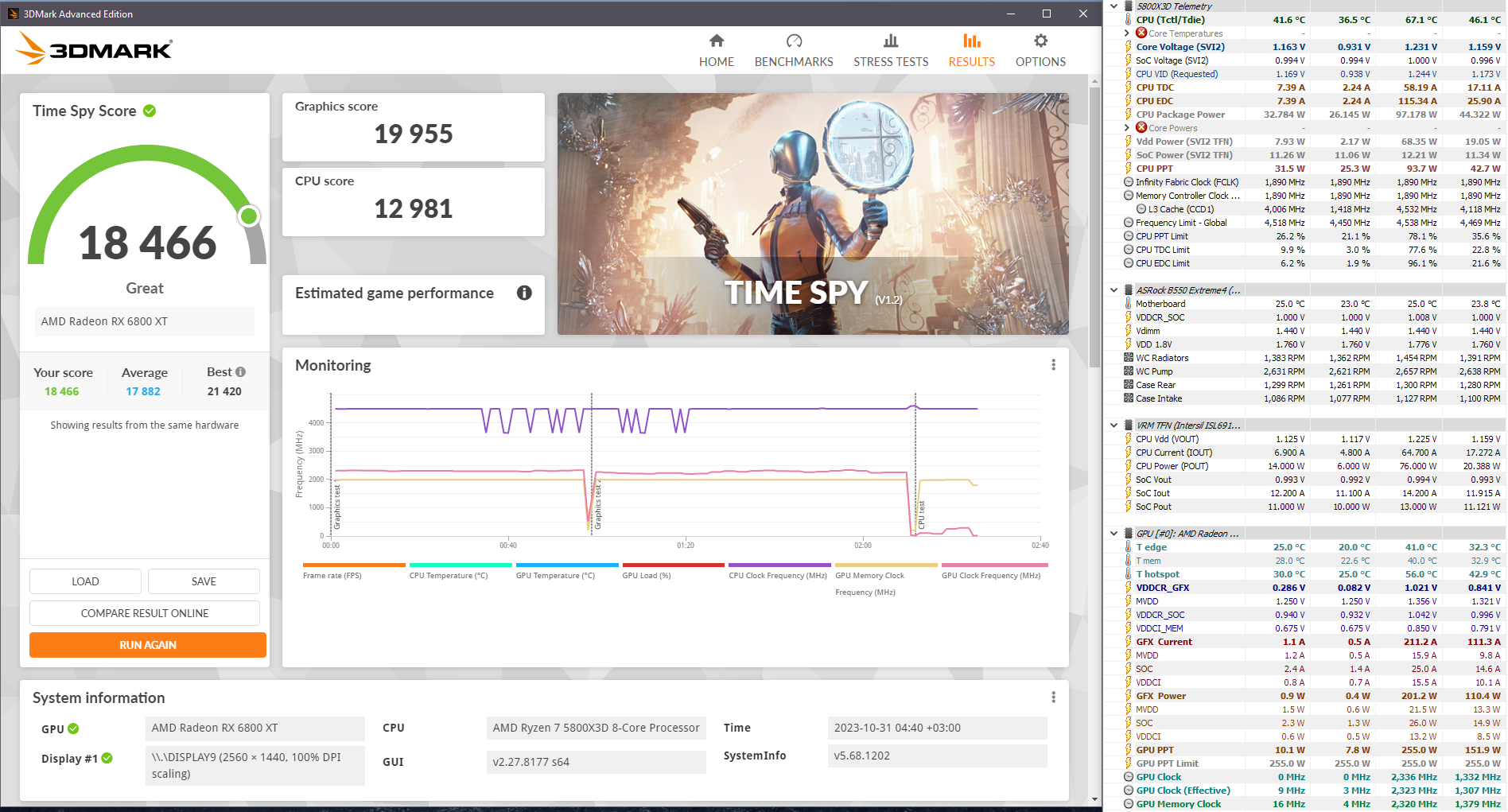Click the info icon beside Best score
Viewport: 1508px width, 812px height.
pyautogui.click(x=240, y=371)
